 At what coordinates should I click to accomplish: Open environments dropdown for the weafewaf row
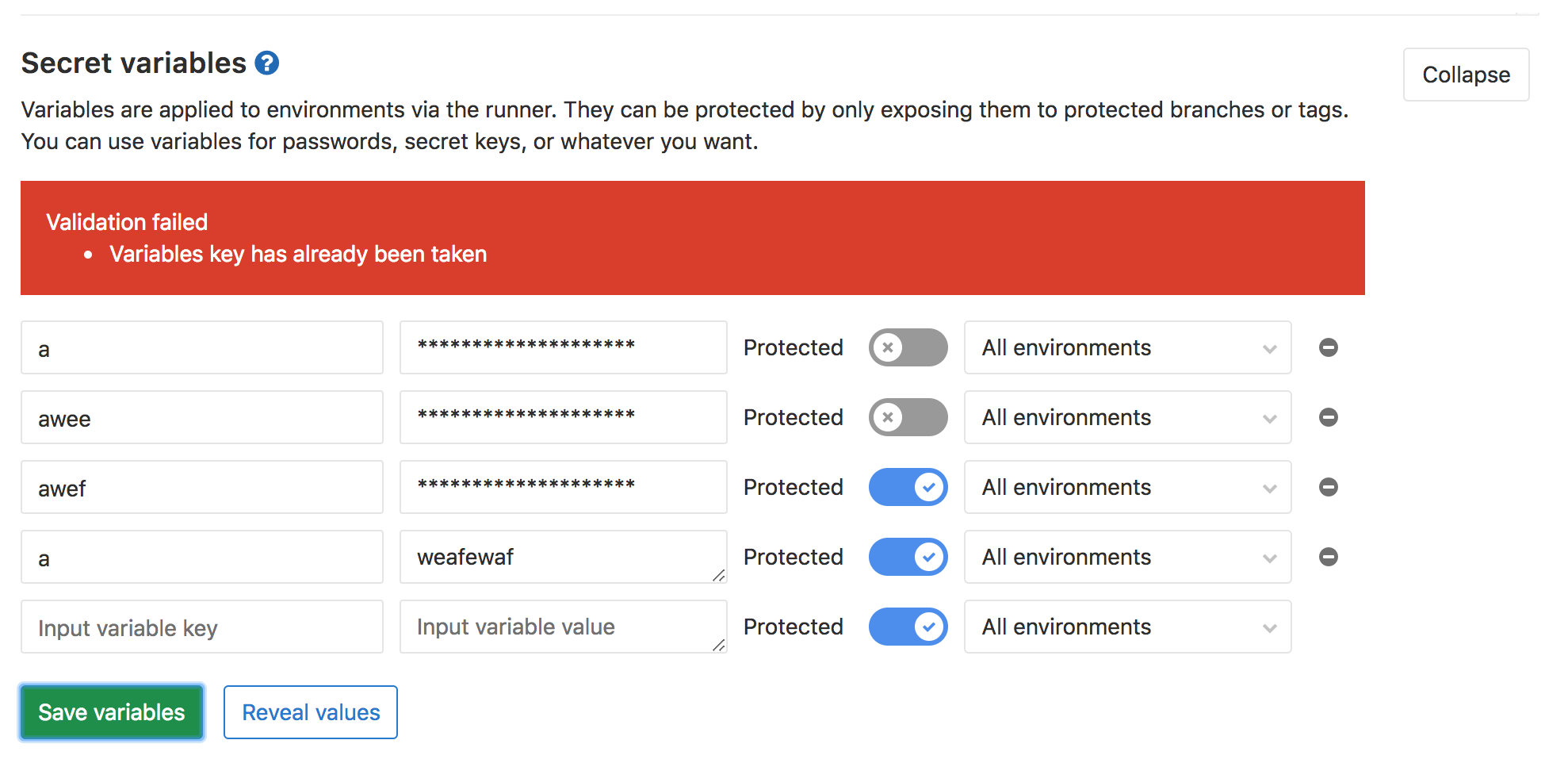click(1127, 557)
